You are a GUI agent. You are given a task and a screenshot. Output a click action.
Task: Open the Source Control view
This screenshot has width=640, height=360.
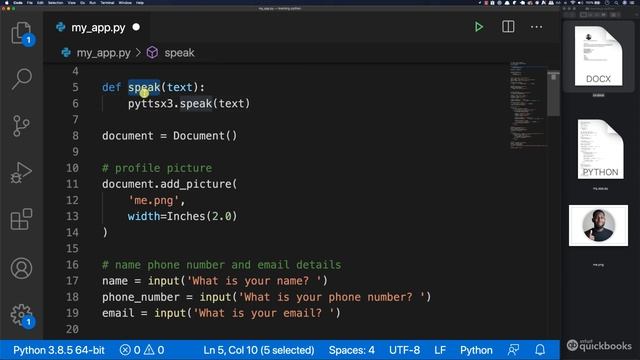[21, 125]
